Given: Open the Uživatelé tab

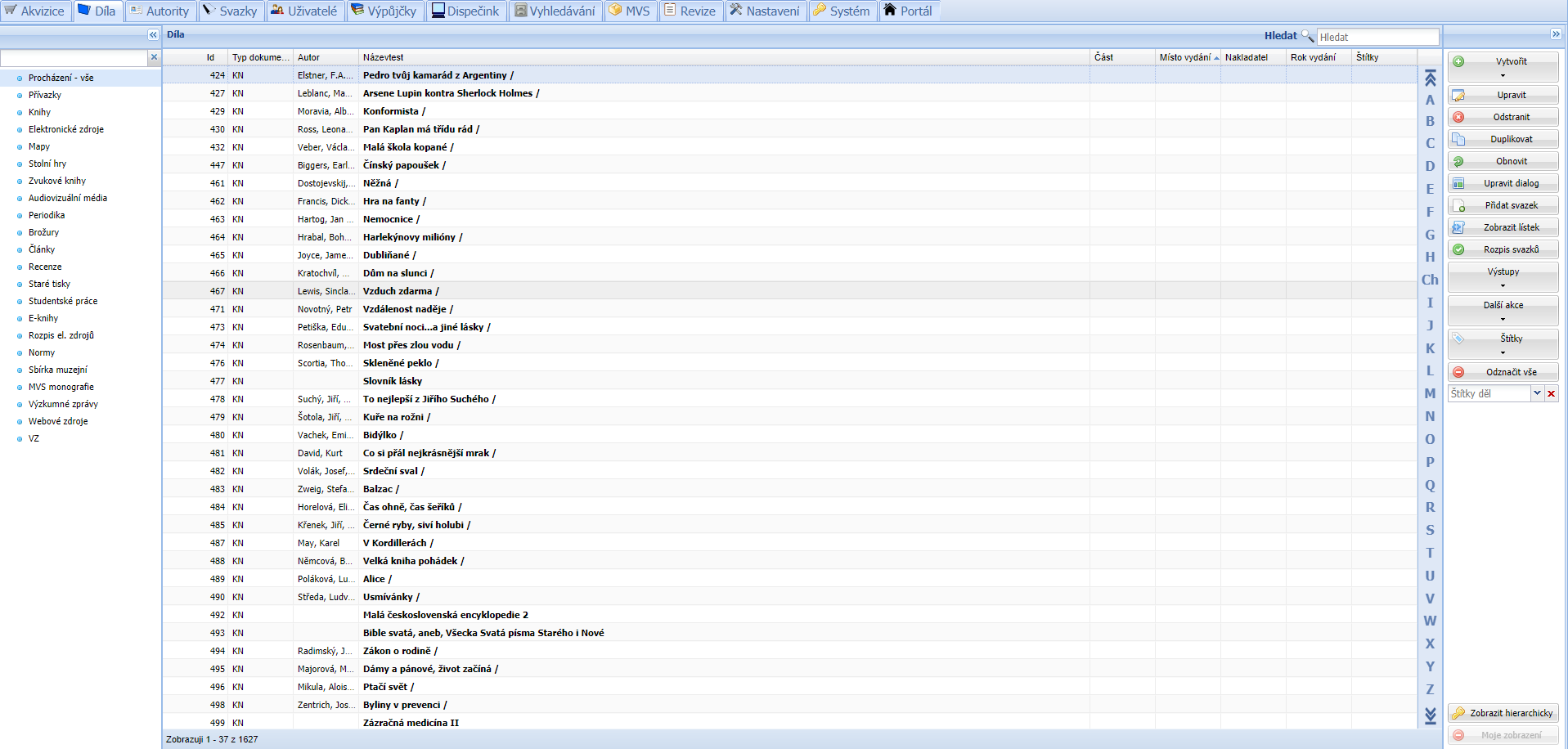Looking at the screenshot, I should [x=303, y=11].
